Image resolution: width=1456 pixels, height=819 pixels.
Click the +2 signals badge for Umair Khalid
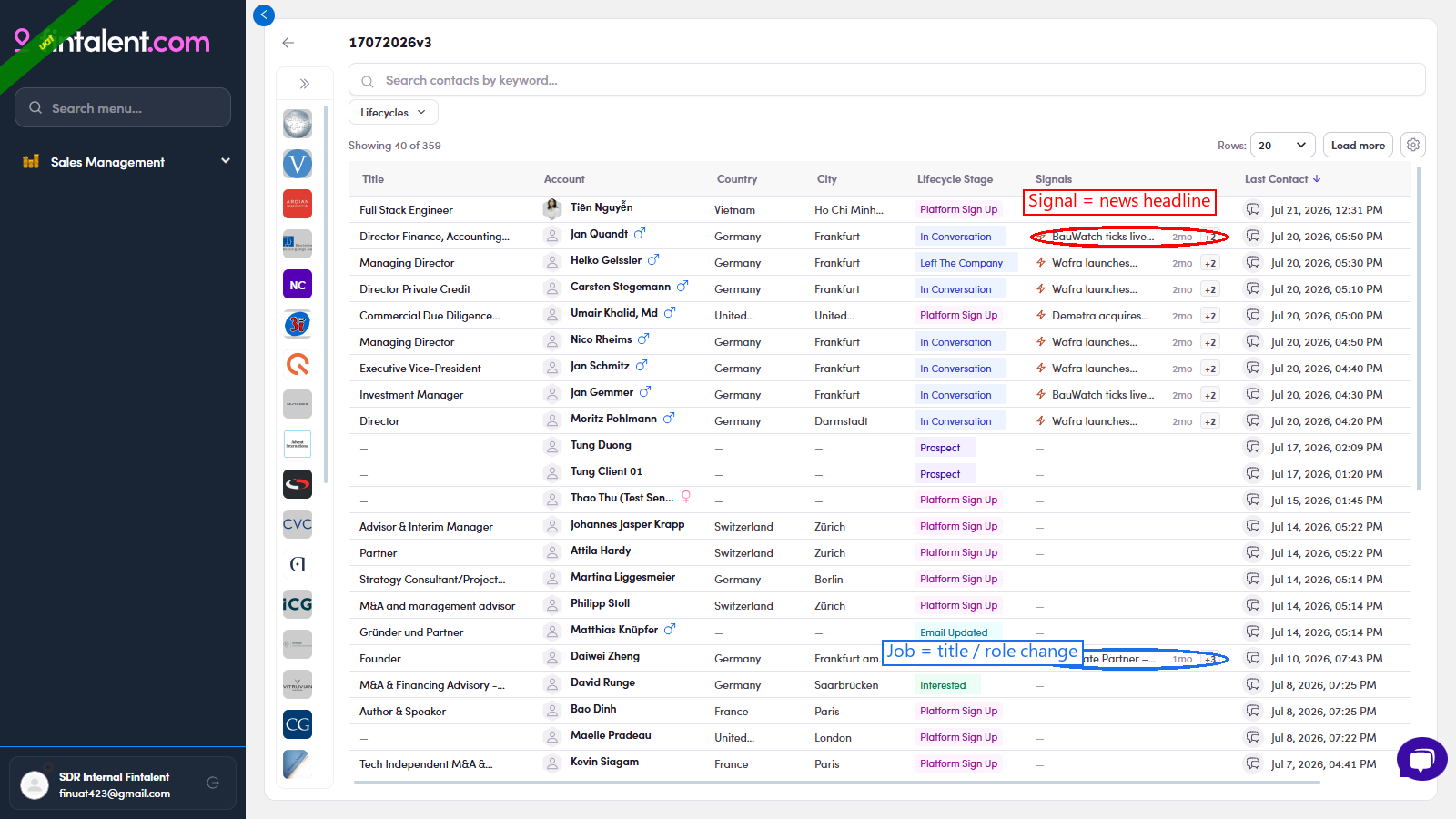coord(1209,316)
